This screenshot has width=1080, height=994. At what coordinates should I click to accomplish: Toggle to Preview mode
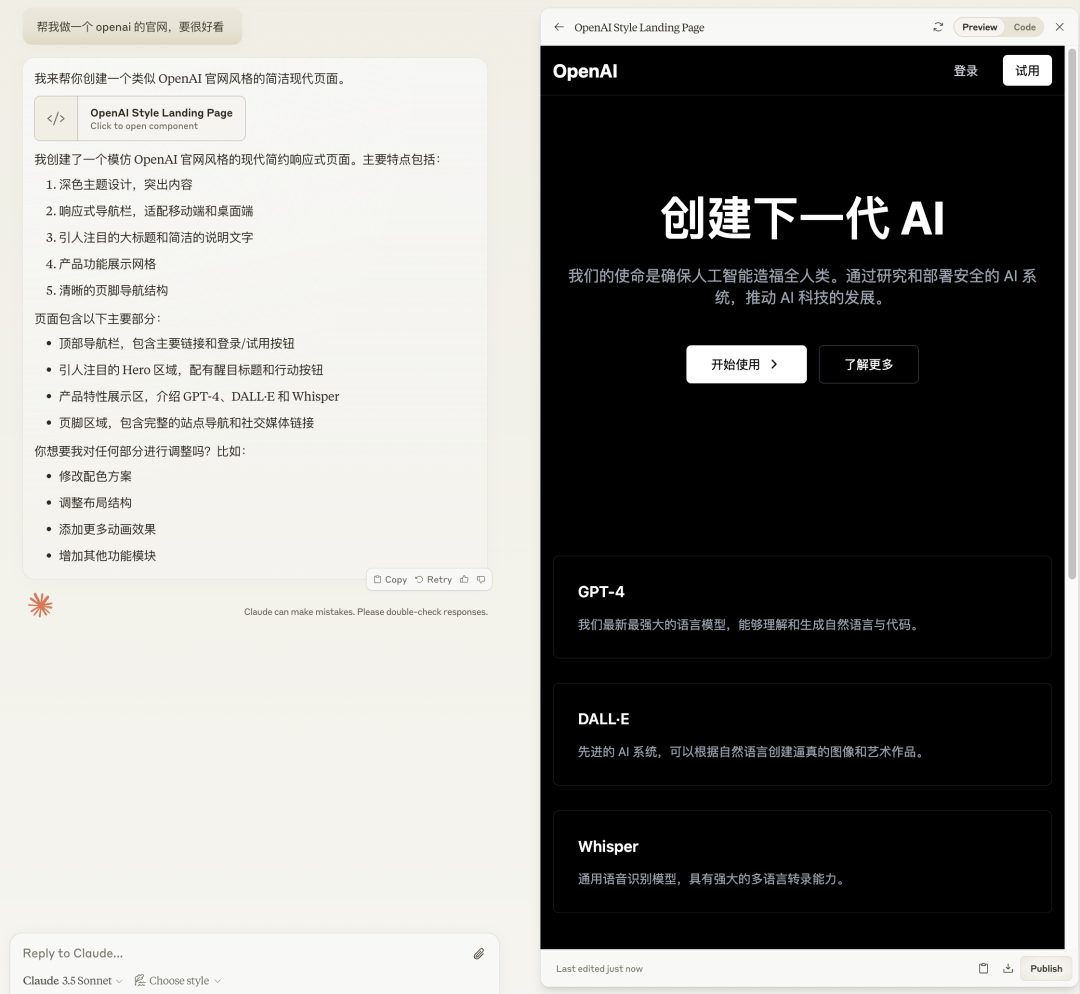pos(979,27)
